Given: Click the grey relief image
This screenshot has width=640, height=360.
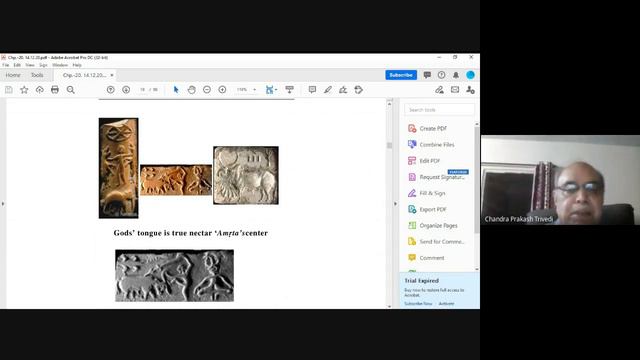Looking at the screenshot, I should (174, 276).
